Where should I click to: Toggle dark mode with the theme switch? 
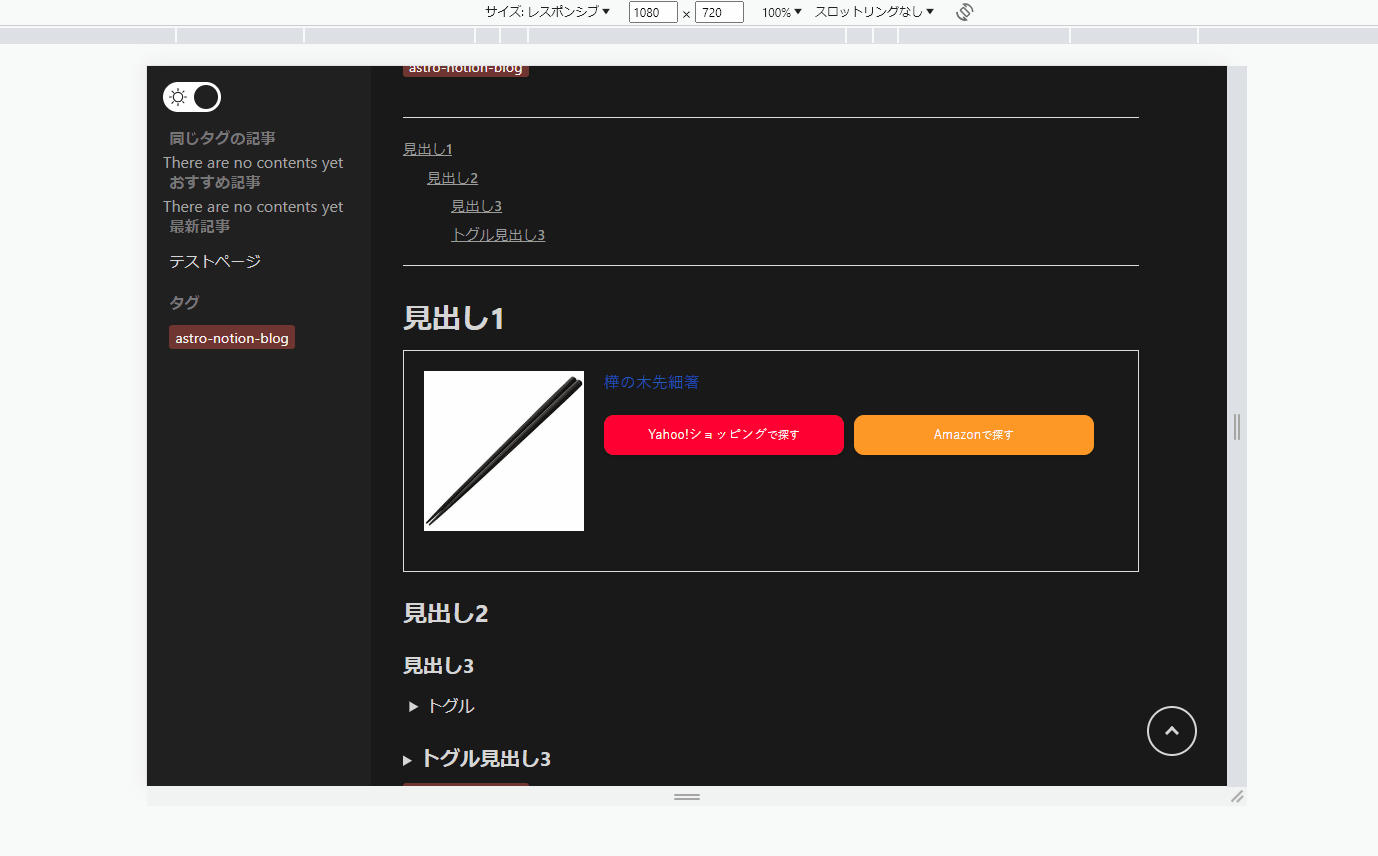point(192,97)
